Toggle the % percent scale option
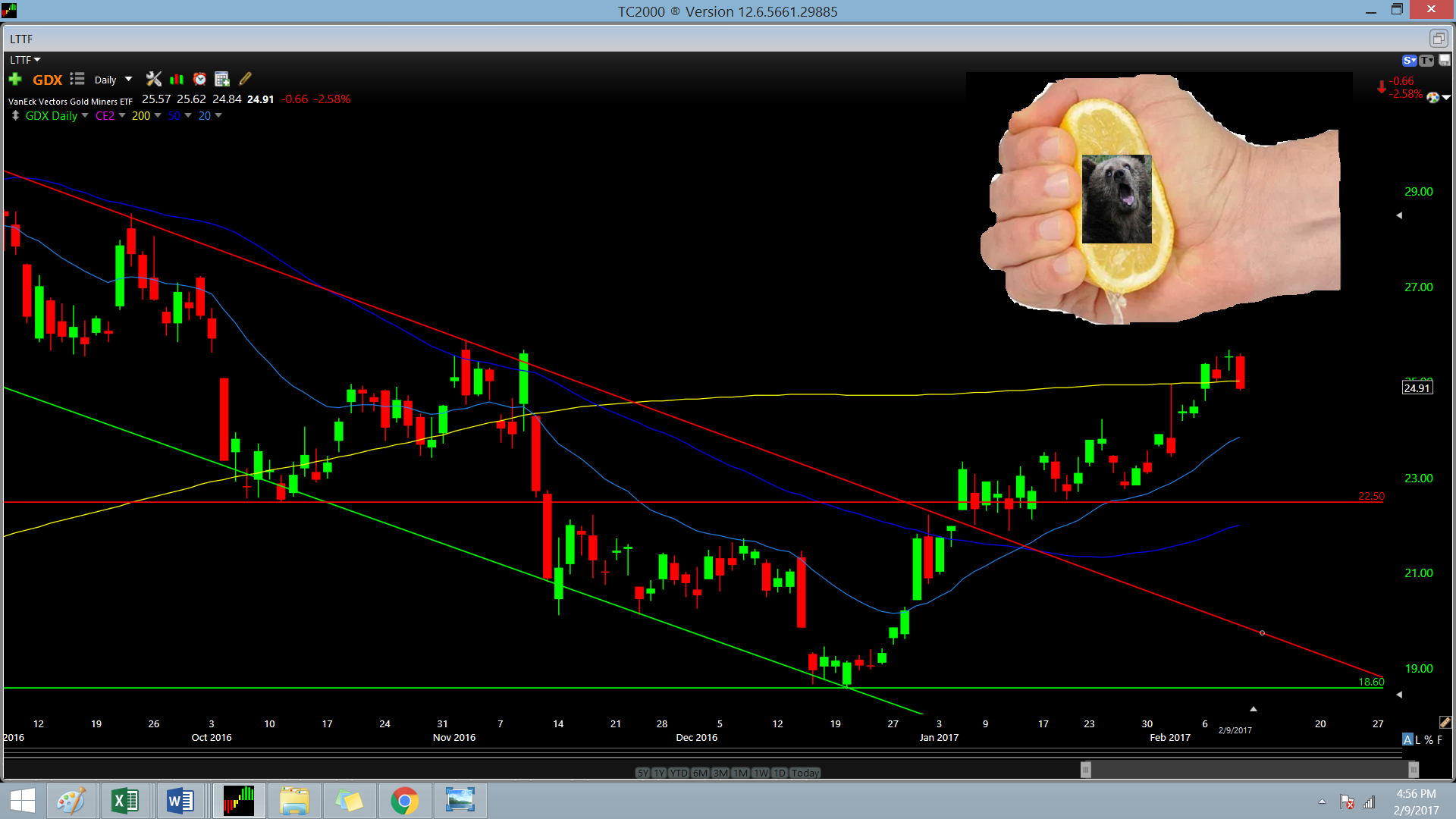 tap(1429, 739)
